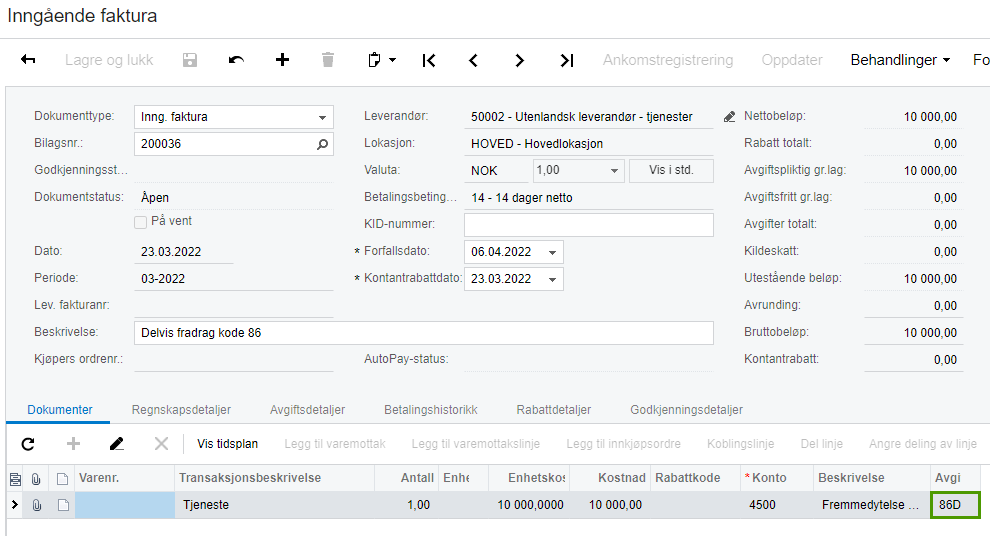The height and width of the screenshot is (536, 990).
Task: Open the Dokumenttype dropdown
Action: 322,117
